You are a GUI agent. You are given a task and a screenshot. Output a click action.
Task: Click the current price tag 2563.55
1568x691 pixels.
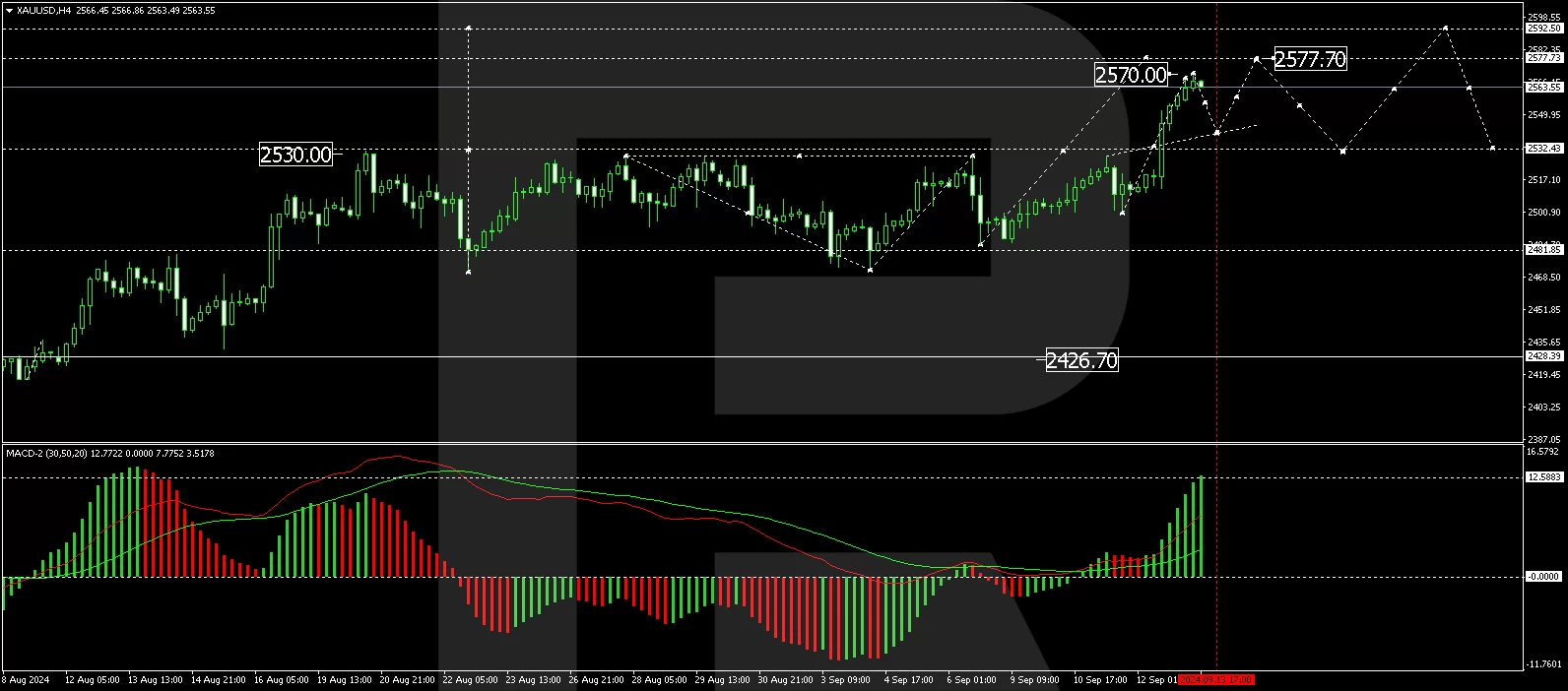(1543, 87)
